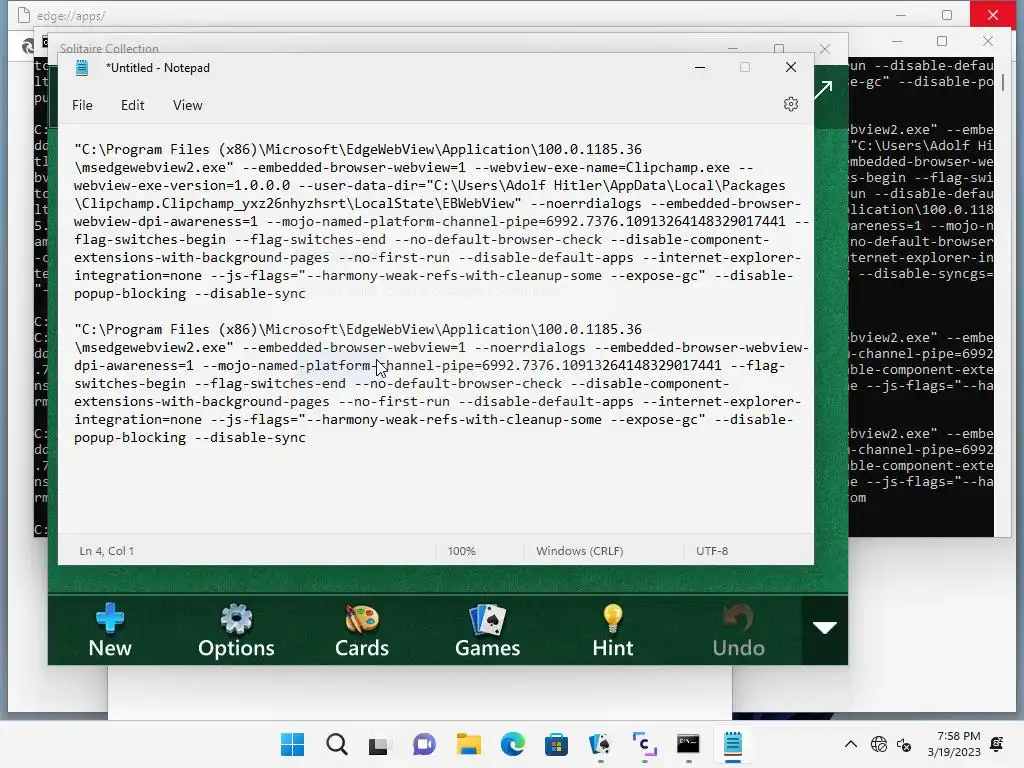Viewport: 1024px width, 768px height.
Task: Click the edge://apps/ address text
Action: pyautogui.click(x=71, y=16)
